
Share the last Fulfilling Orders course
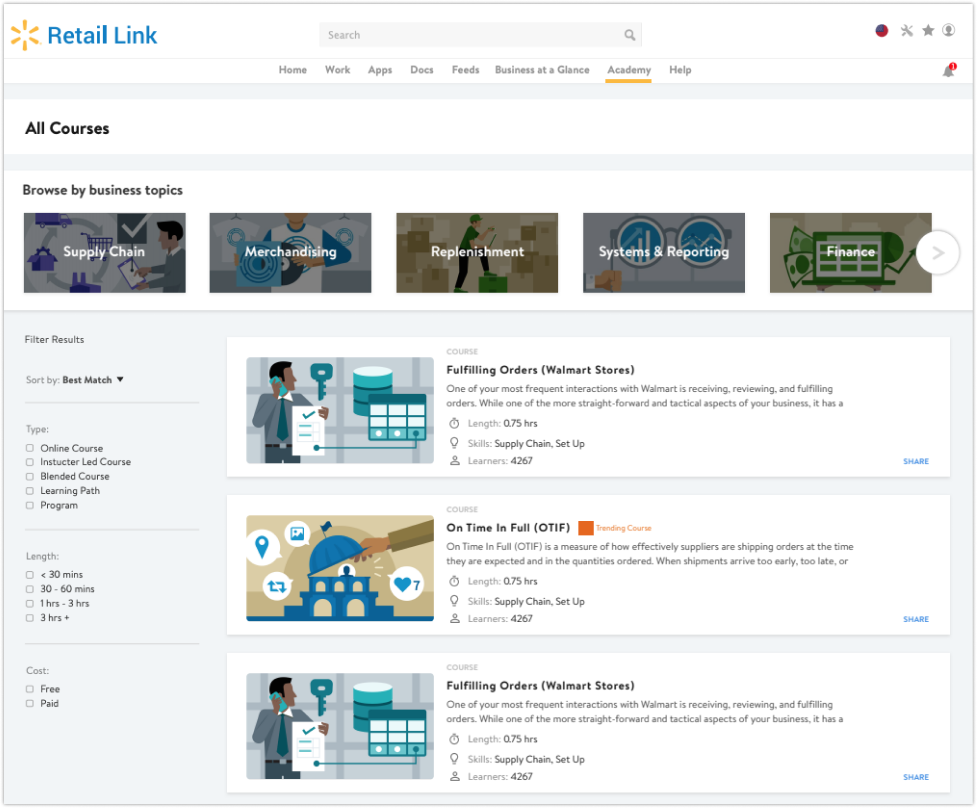tap(915, 777)
